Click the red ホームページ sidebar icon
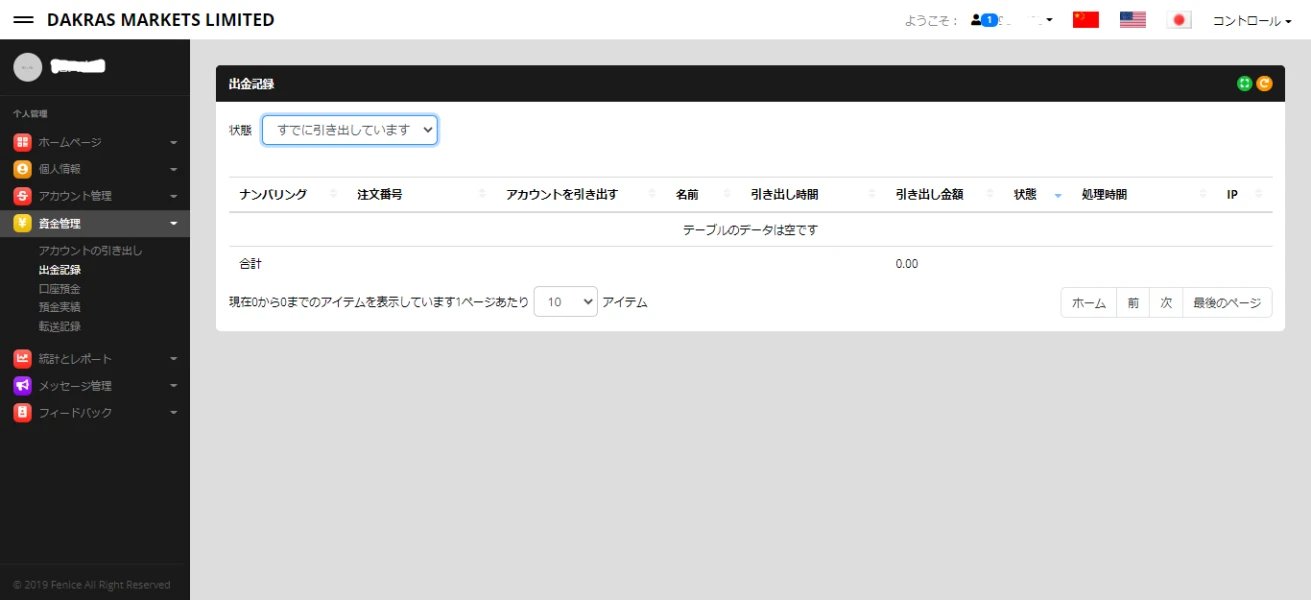The width and height of the screenshot is (1311, 600). click(22, 142)
